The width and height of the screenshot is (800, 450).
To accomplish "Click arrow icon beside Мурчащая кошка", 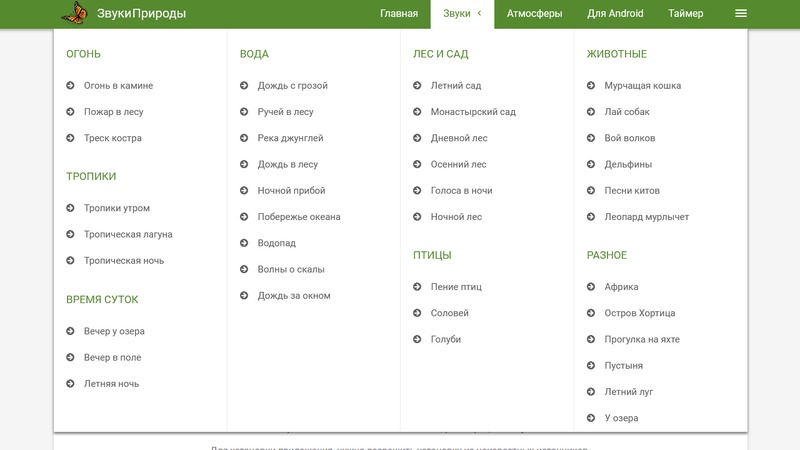I will click(x=592, y=86).
